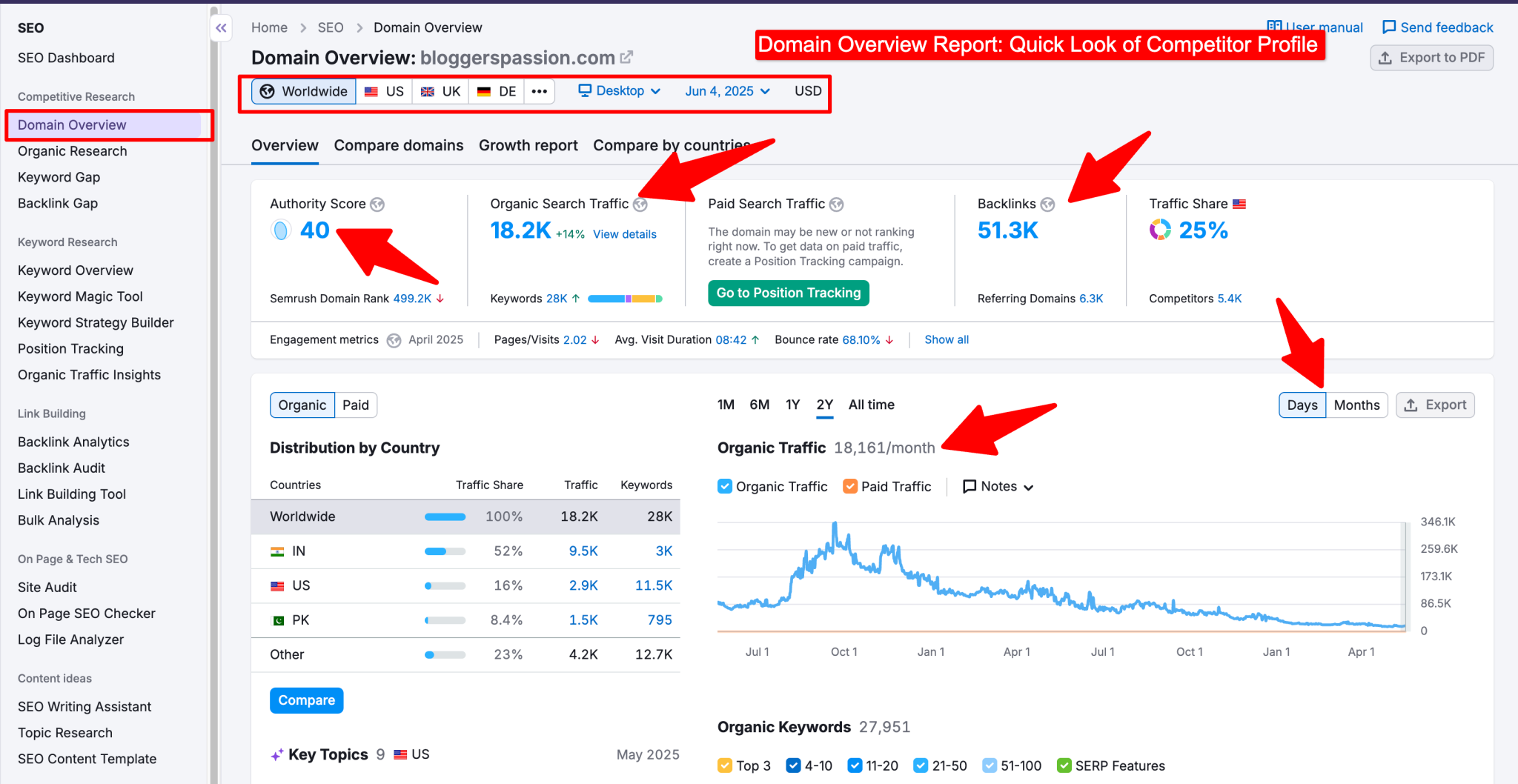Viewport: 1518px width, 784px height.
Task: Click the Paid Search Traffic info icon
Action: point(837,205)
